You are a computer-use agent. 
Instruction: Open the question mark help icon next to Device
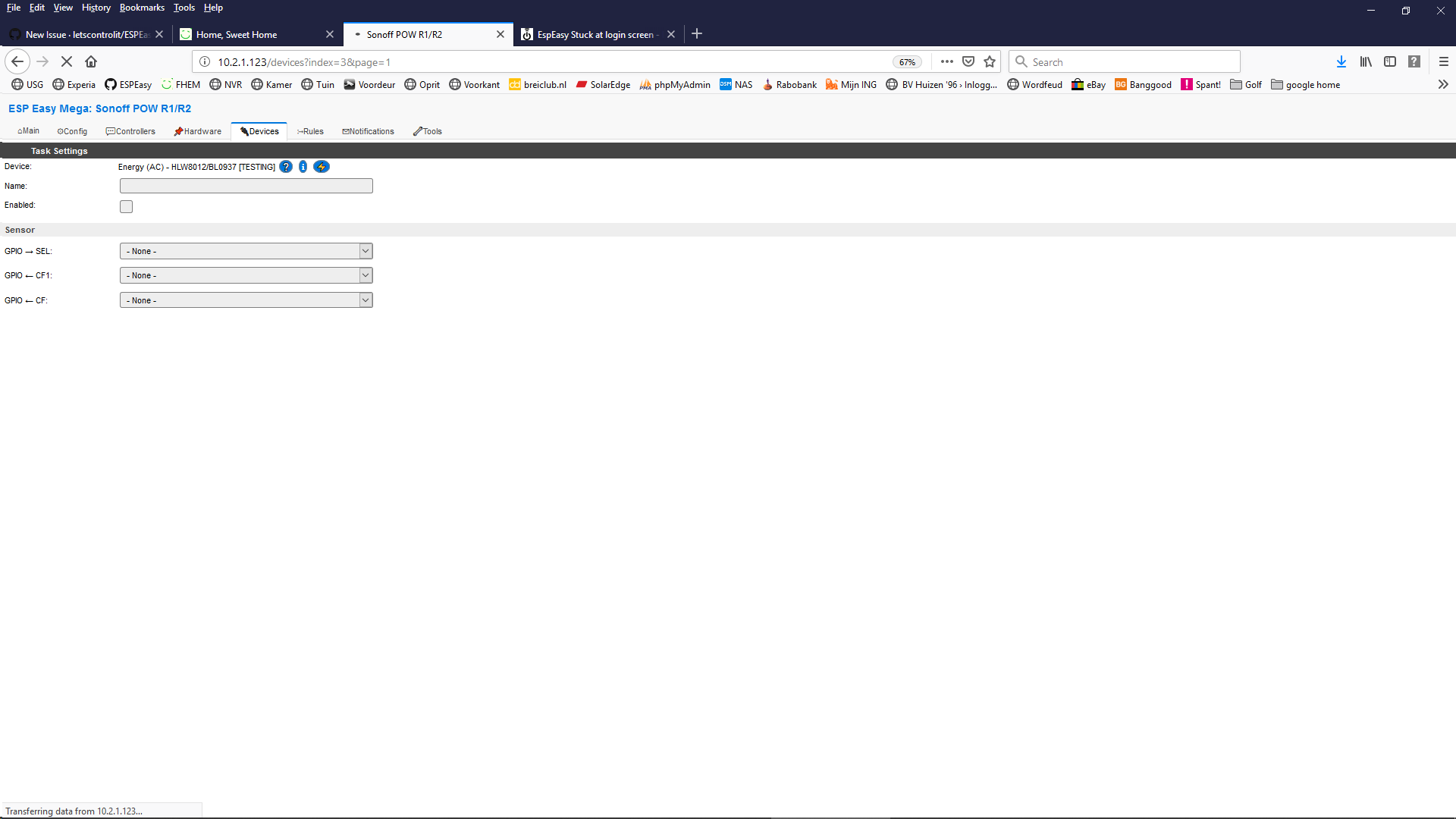[x=285, y=166]
